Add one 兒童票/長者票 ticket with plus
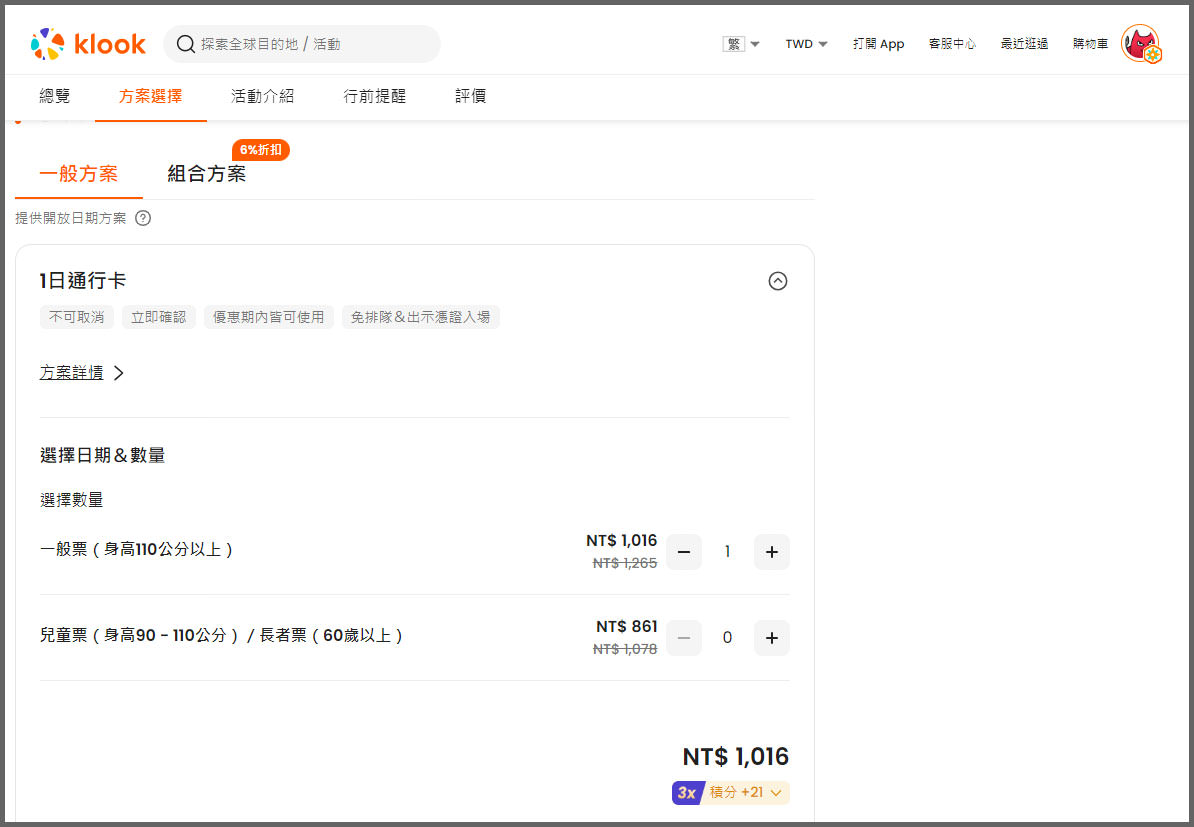 pyautogui.click(x=771, y=638)
